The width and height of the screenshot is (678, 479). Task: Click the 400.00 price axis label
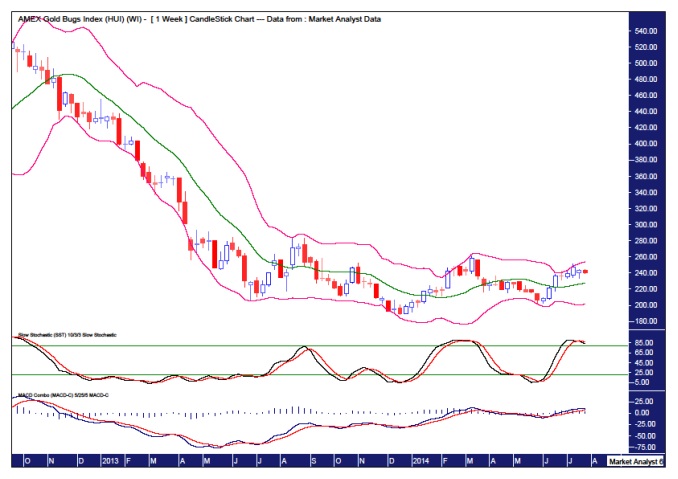pyautogui.click(x=646, y=144)
